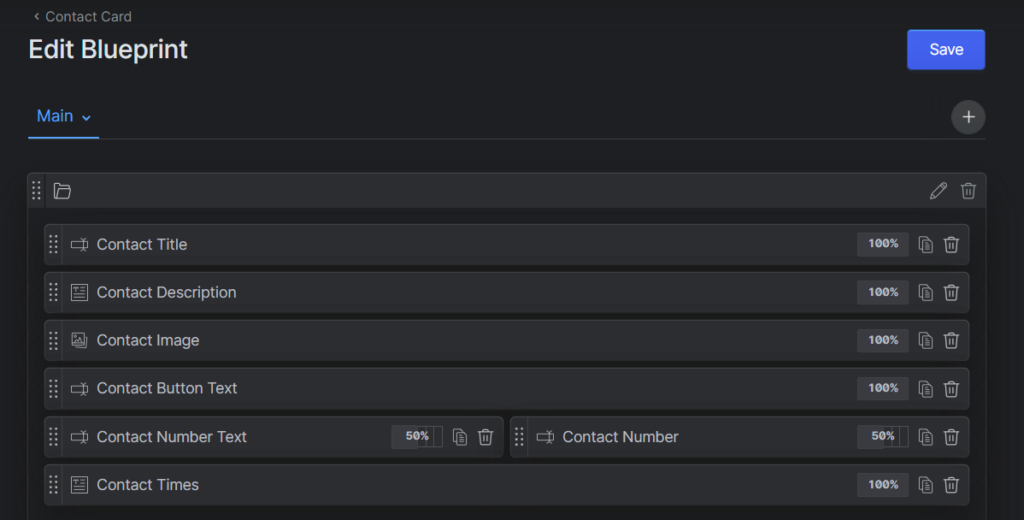The height and width of the screenshot is (520, 1024).
Task: Open the Contact Times field
Action: point(148,485)
